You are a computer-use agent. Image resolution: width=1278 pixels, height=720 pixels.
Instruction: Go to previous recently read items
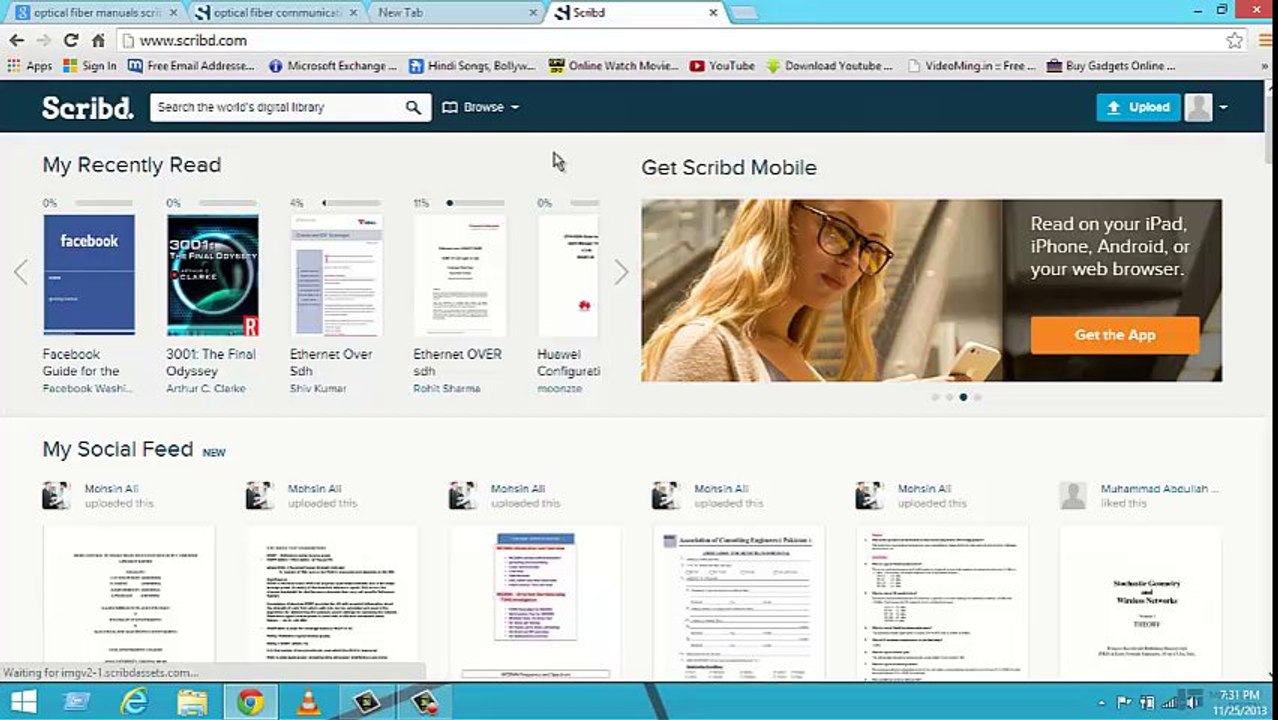20,272
